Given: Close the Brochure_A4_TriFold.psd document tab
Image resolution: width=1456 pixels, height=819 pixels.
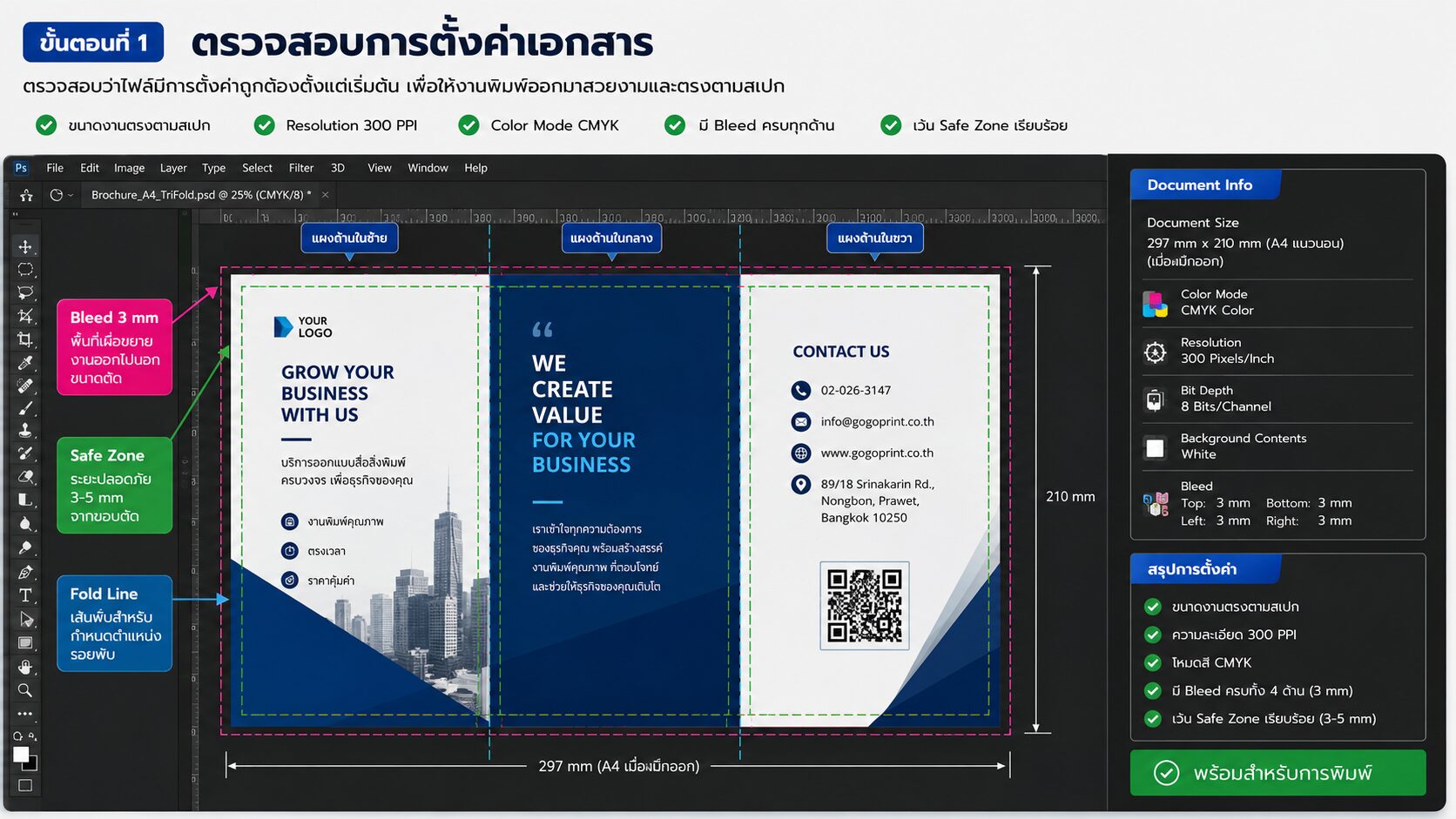Looking at the screenshot, I should (325, 195).
